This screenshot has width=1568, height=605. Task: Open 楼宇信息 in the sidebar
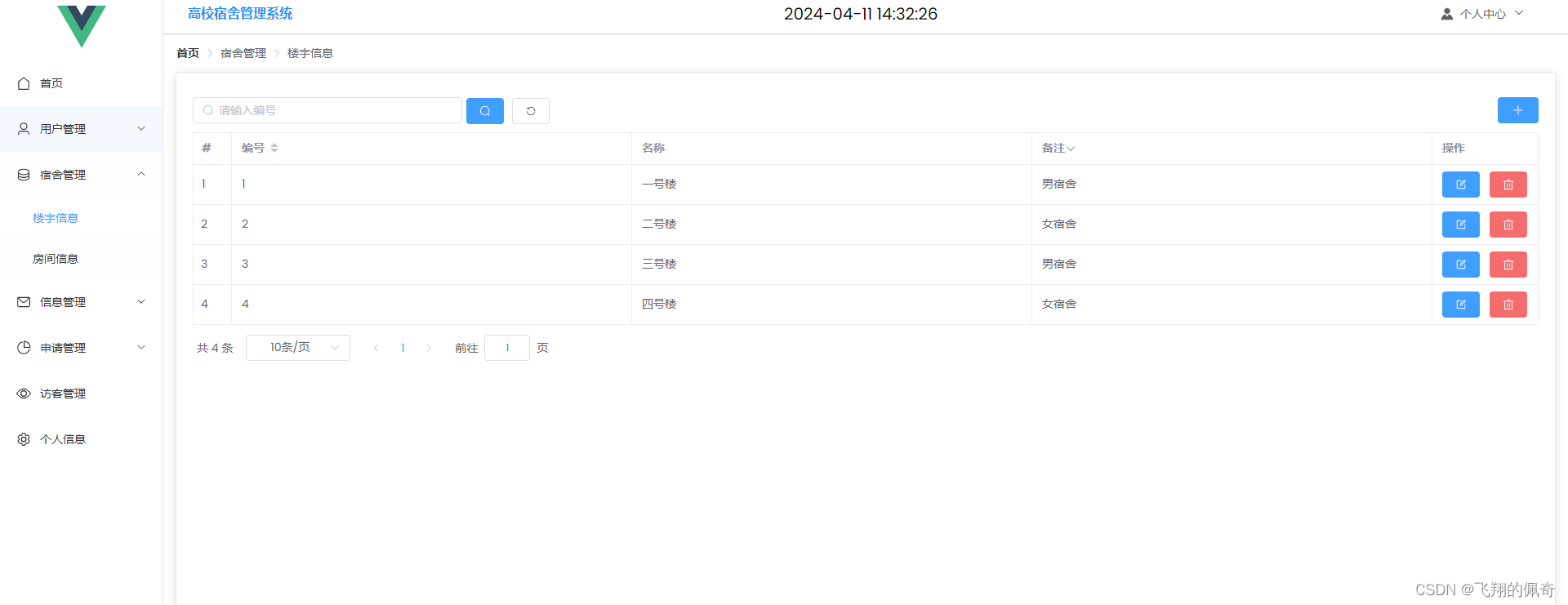(56, 218)
